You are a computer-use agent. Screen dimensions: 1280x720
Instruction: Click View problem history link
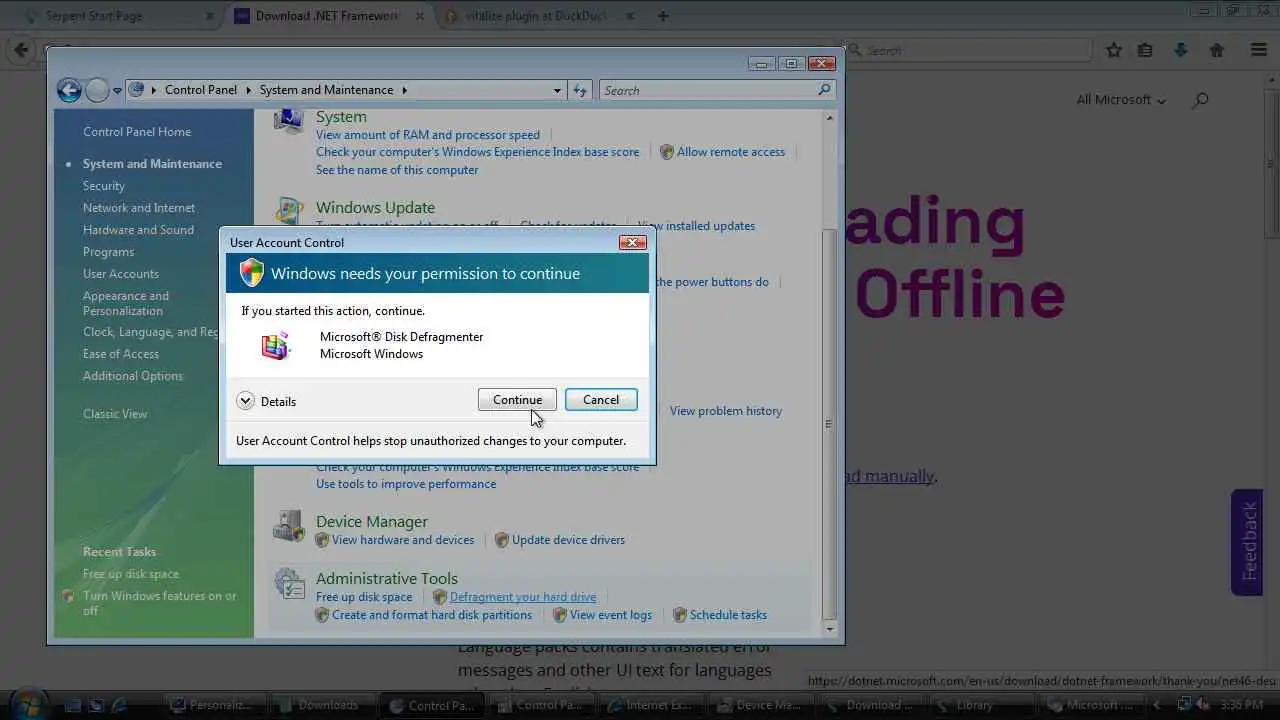pyautogui.click(x=726, y=411)
